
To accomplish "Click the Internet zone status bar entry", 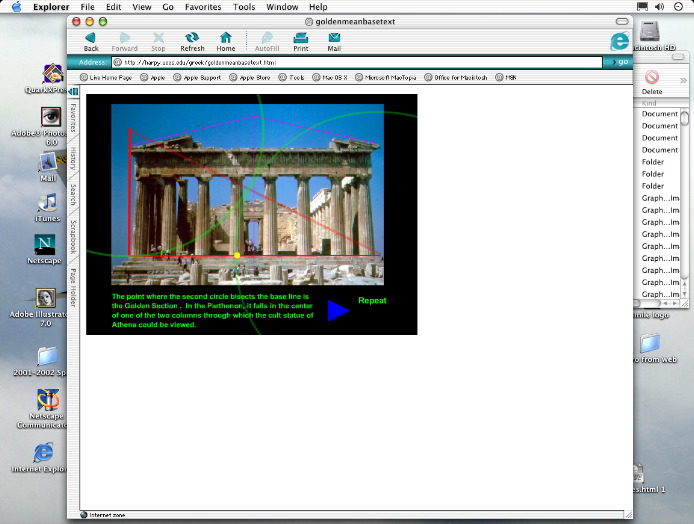I will tap(103, 515).
